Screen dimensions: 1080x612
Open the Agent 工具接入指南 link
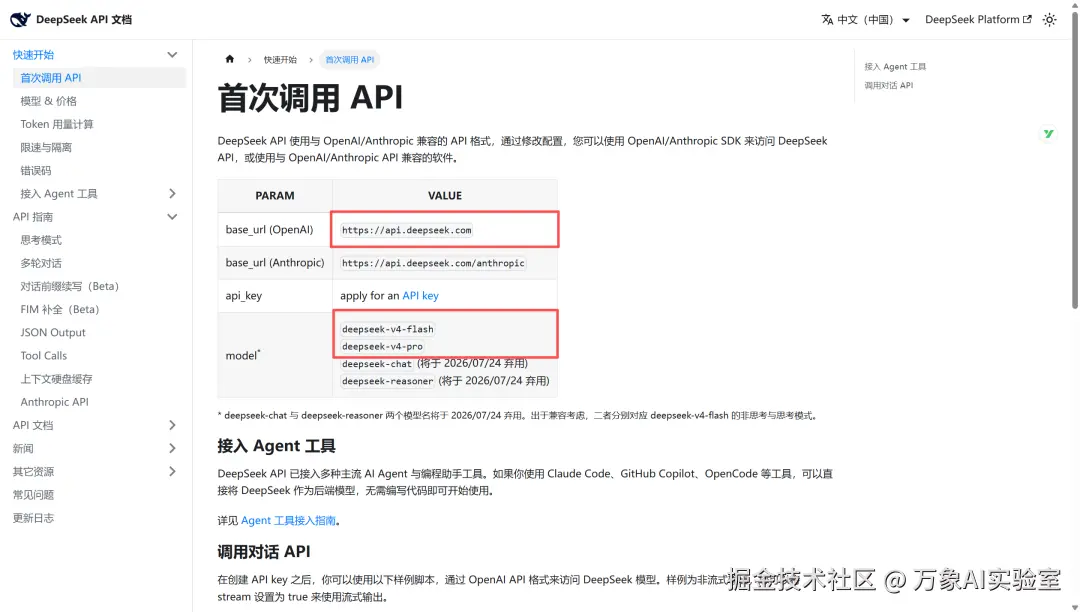[288, 520]
